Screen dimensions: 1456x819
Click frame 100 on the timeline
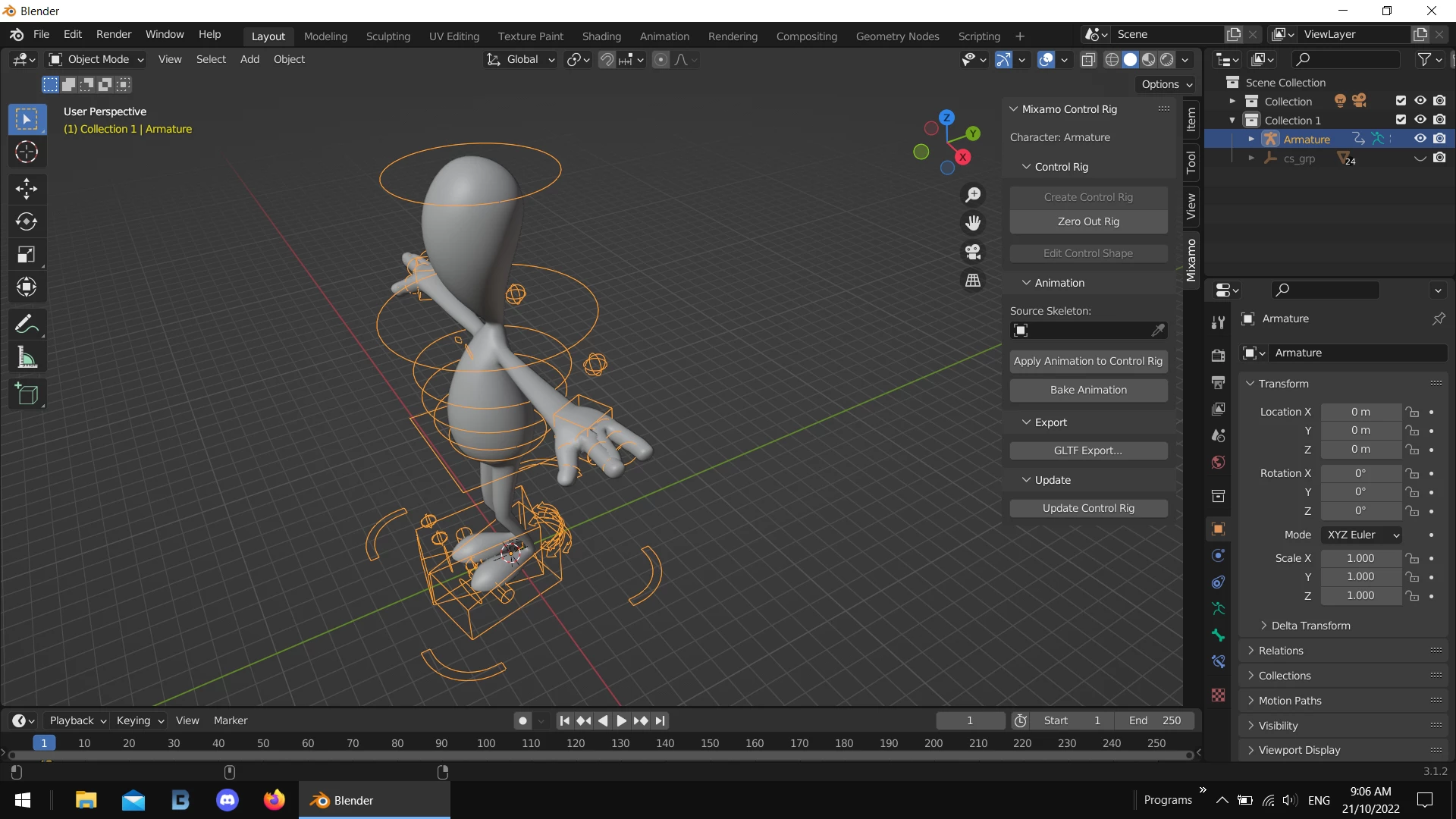click(486, 743)
